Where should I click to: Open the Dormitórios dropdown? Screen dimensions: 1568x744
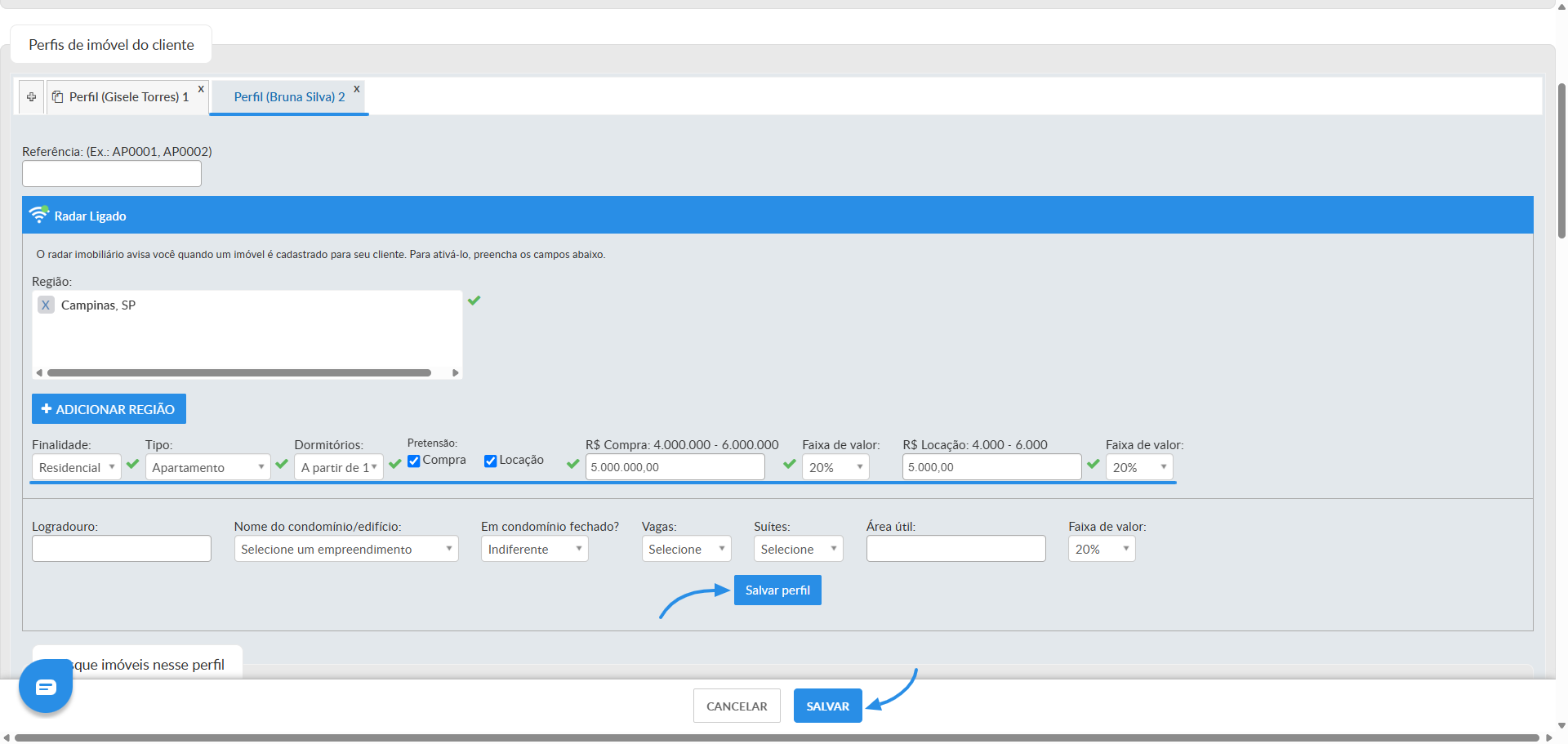[x=339, y=467]
